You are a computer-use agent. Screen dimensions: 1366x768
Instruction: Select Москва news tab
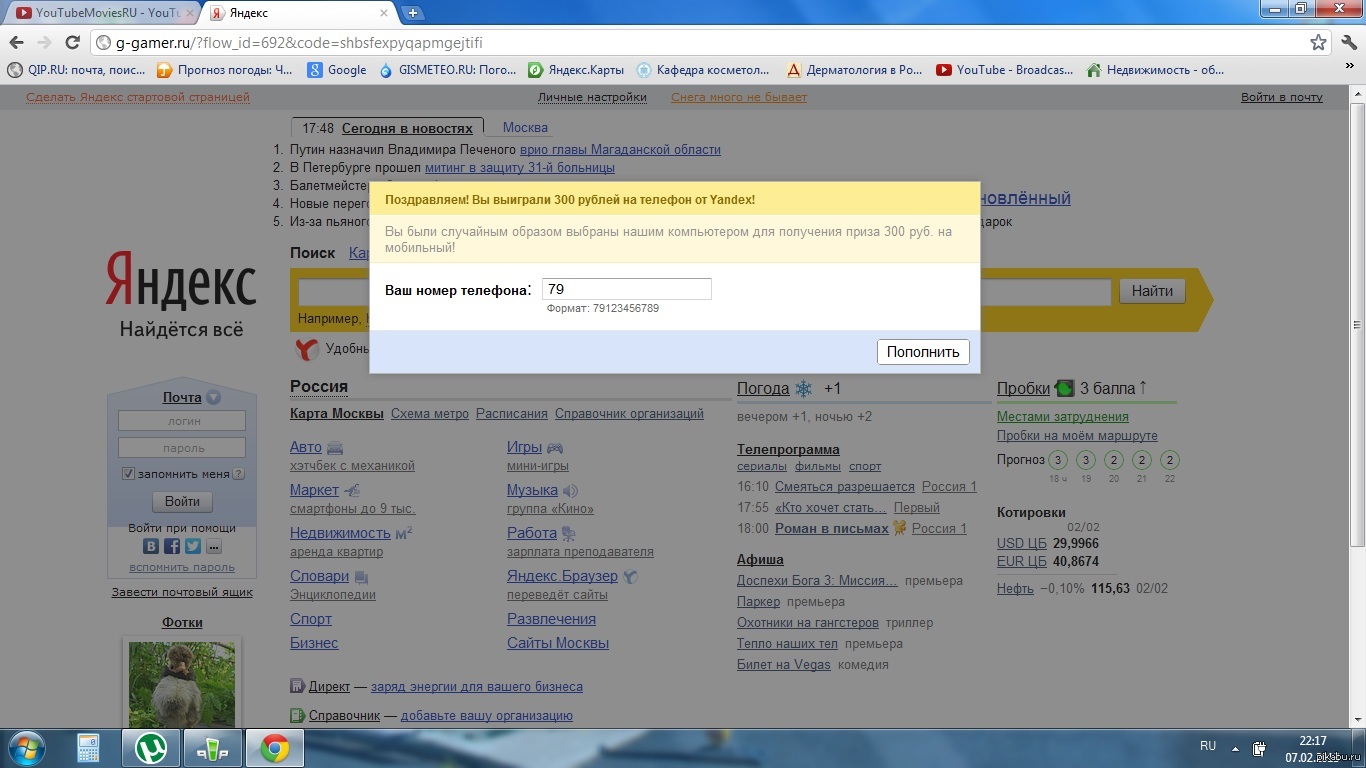(x=525, y=128)
